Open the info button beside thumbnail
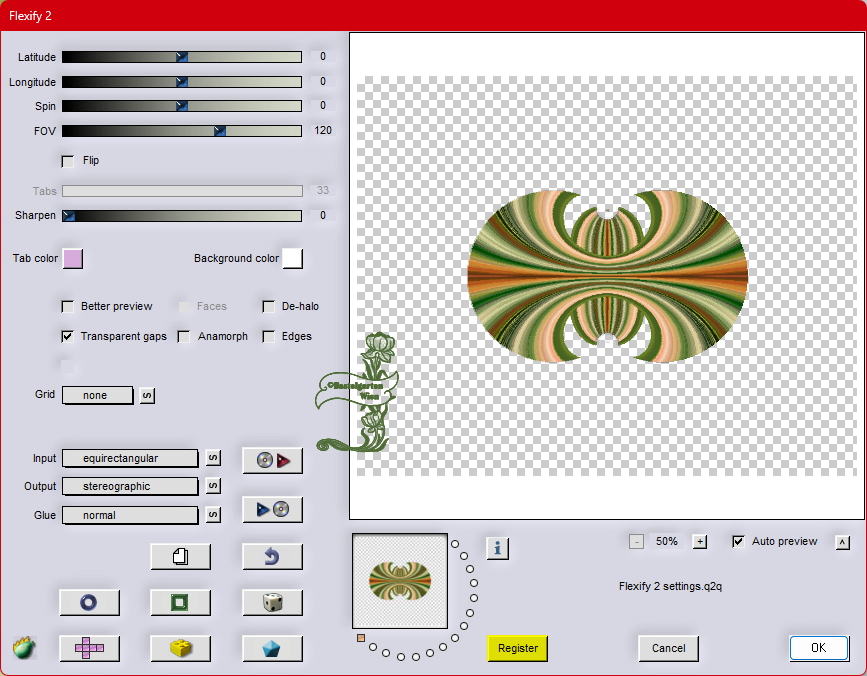Screen dimensions: 867x676 coord(498,547)
